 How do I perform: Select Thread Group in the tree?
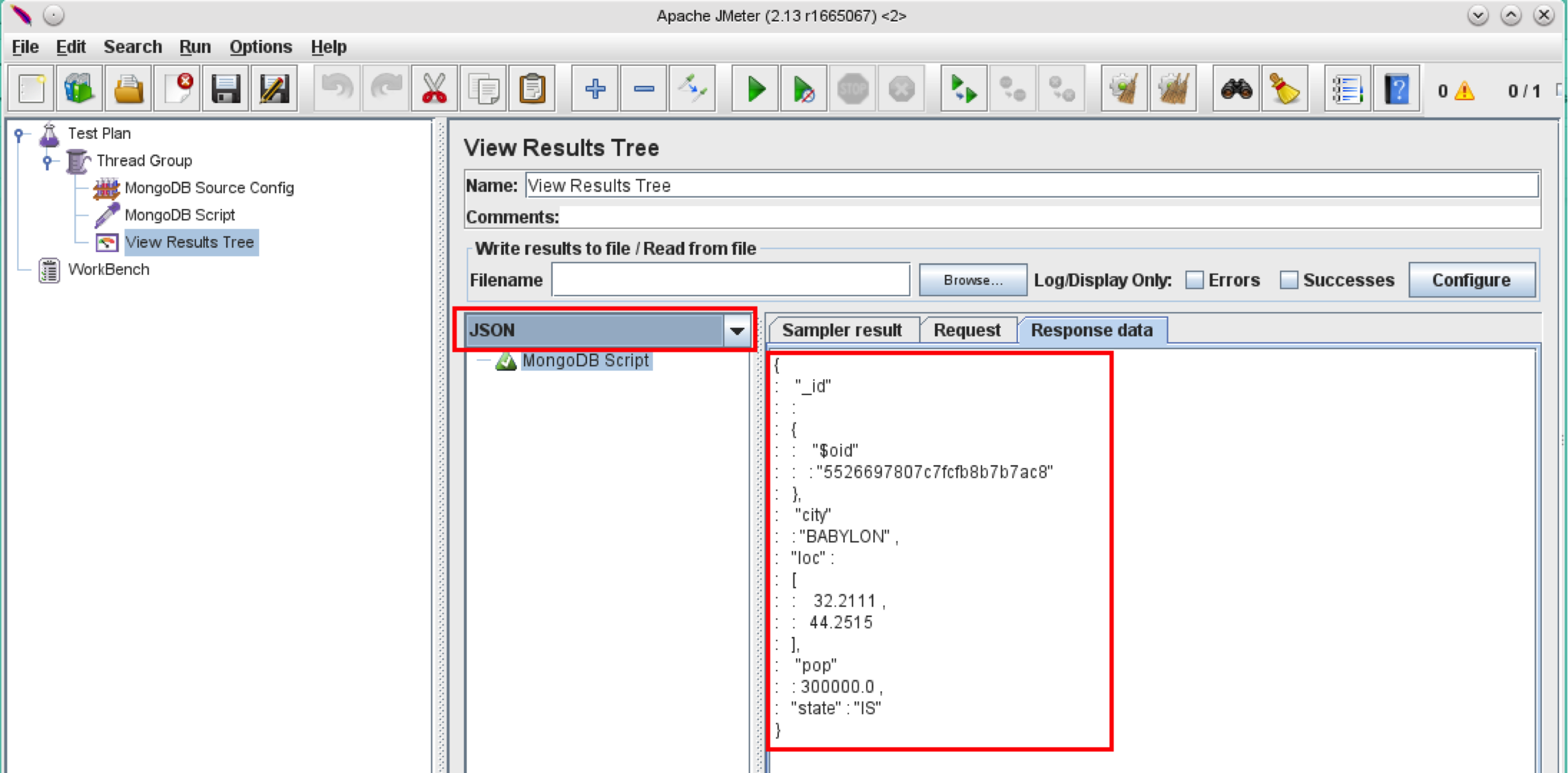(144, 161)
